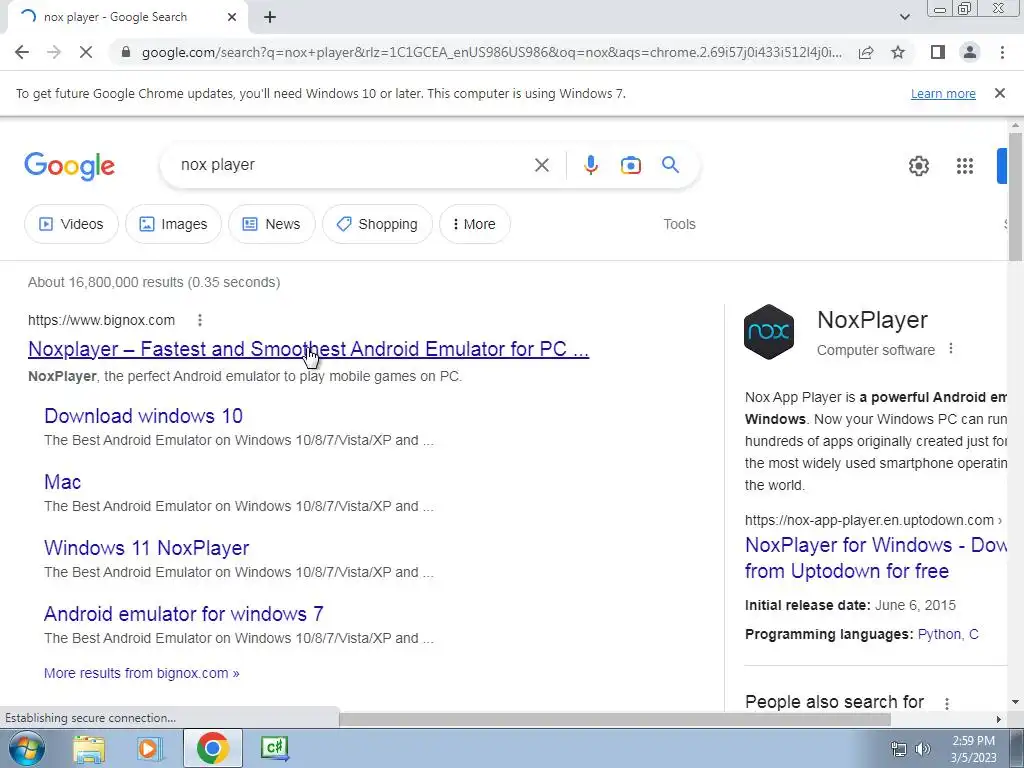Screen dimensions: 1024x768
Task: Open a new tab with the plus button
Action: tap(270, 17)
